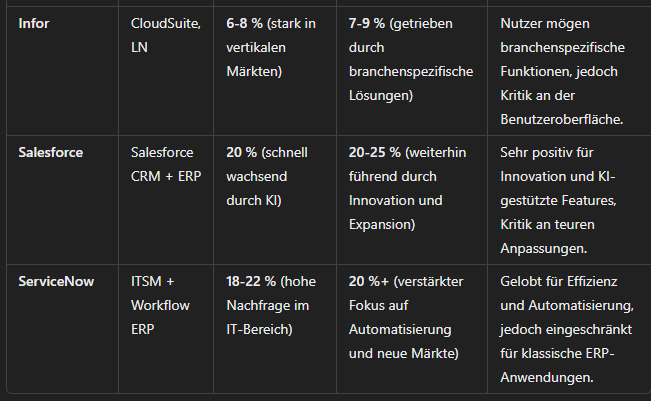Viewport: 651px width, 401px height.
Task: Click the "Salesforce CRM + ERP" product cell
Action: coord(165,164)
